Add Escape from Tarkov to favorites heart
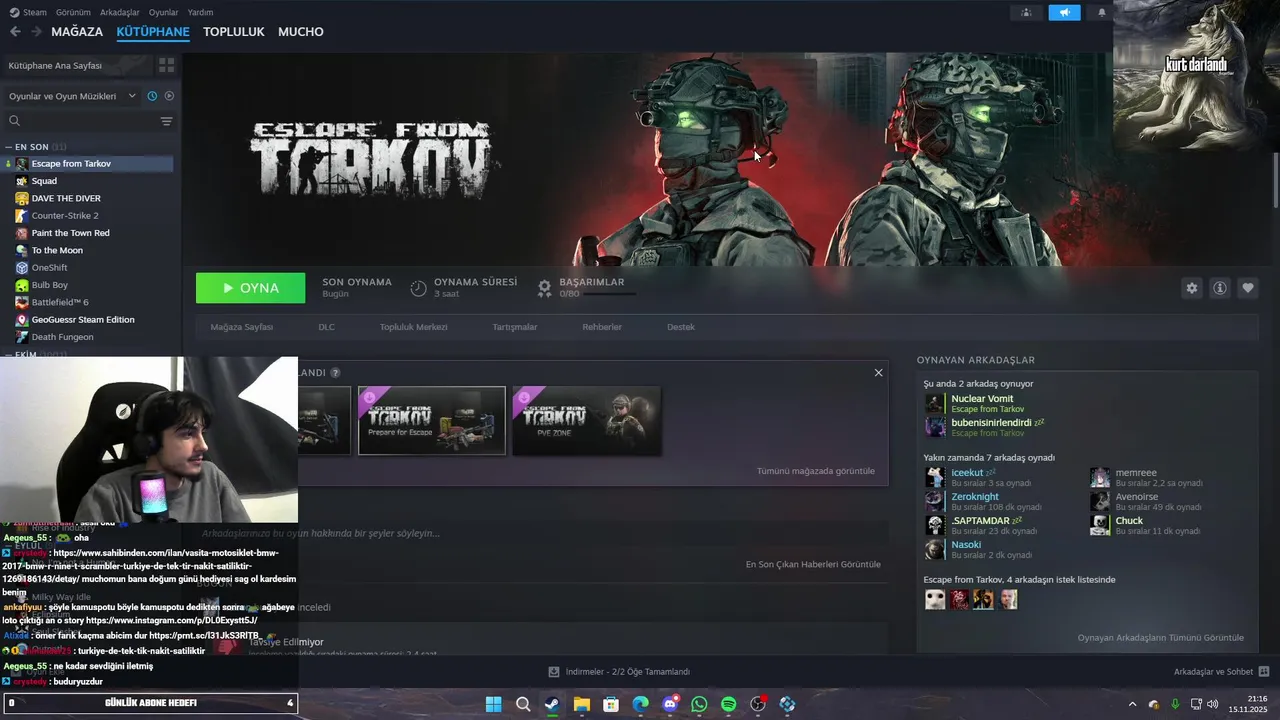This screenshot has height=720, width=1280. 1247,288
